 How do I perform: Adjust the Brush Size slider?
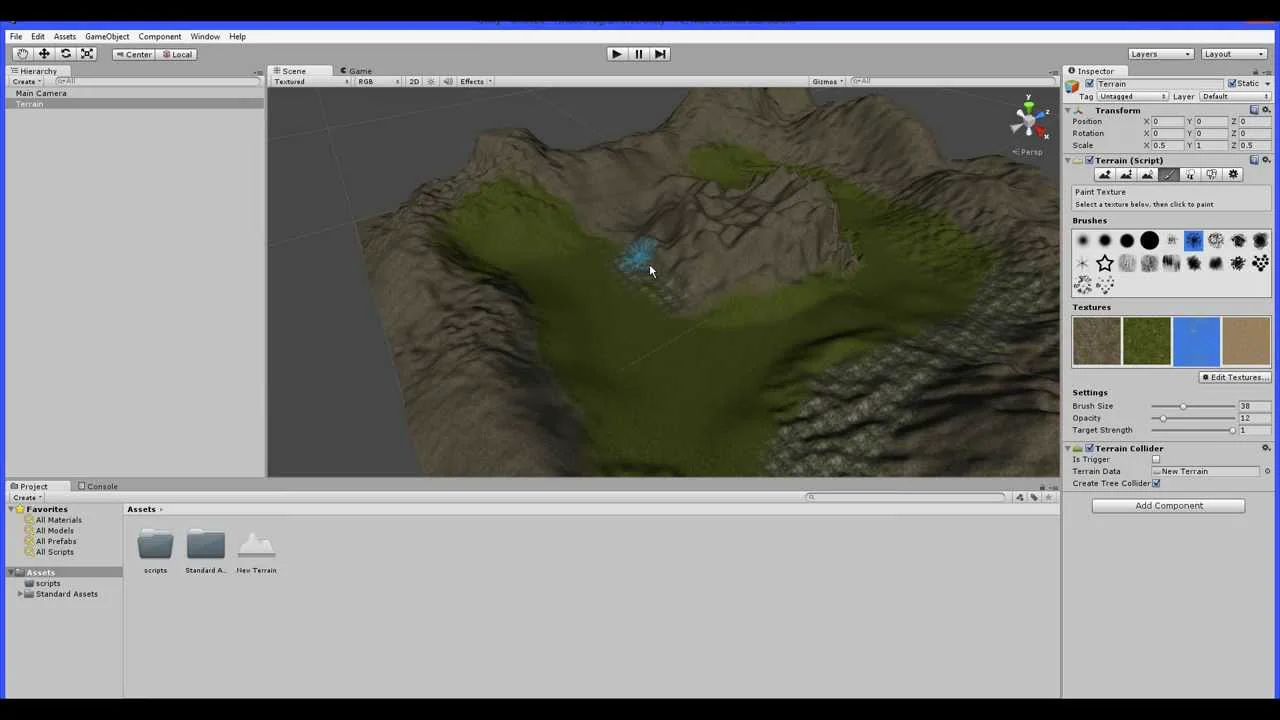point(1193,406)
